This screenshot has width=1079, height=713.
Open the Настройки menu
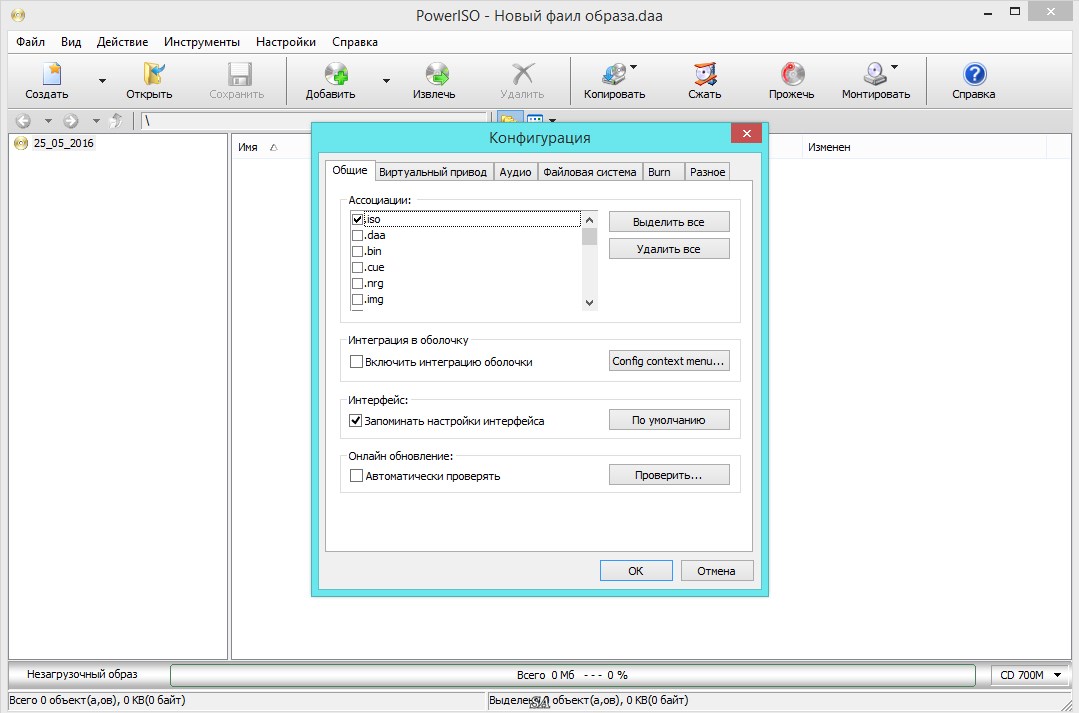pyautogui.click(x=286, y=42)
